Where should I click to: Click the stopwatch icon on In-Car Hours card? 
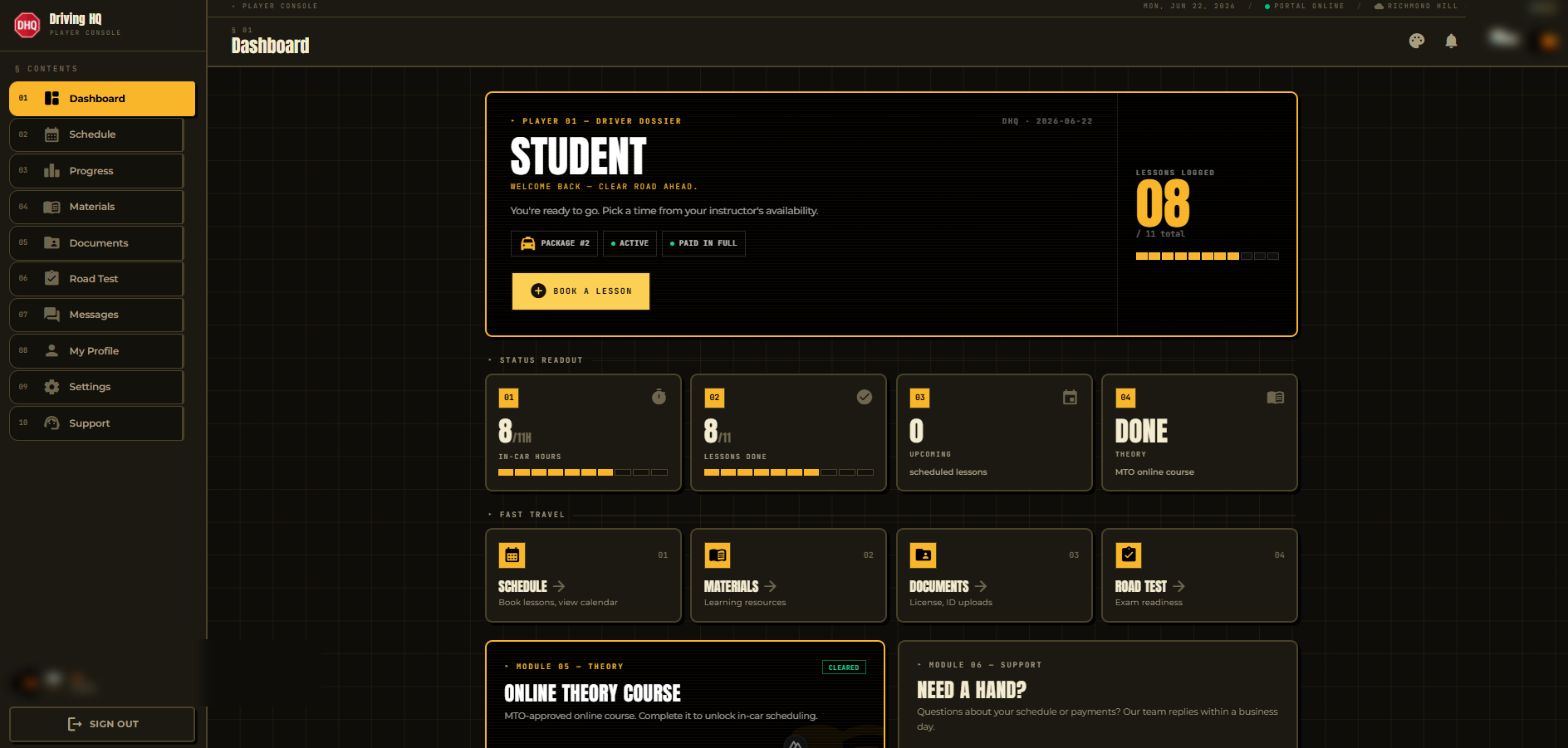[x=659, y=397]
